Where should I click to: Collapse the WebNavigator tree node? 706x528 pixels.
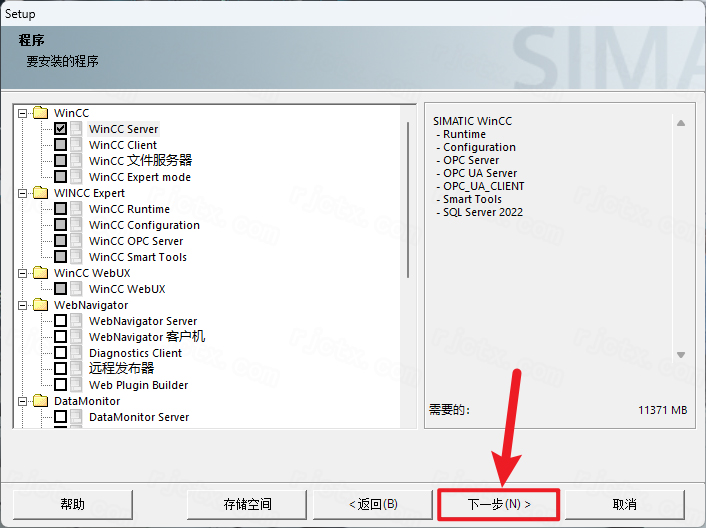pyautogui.click(x=23, y=305)
